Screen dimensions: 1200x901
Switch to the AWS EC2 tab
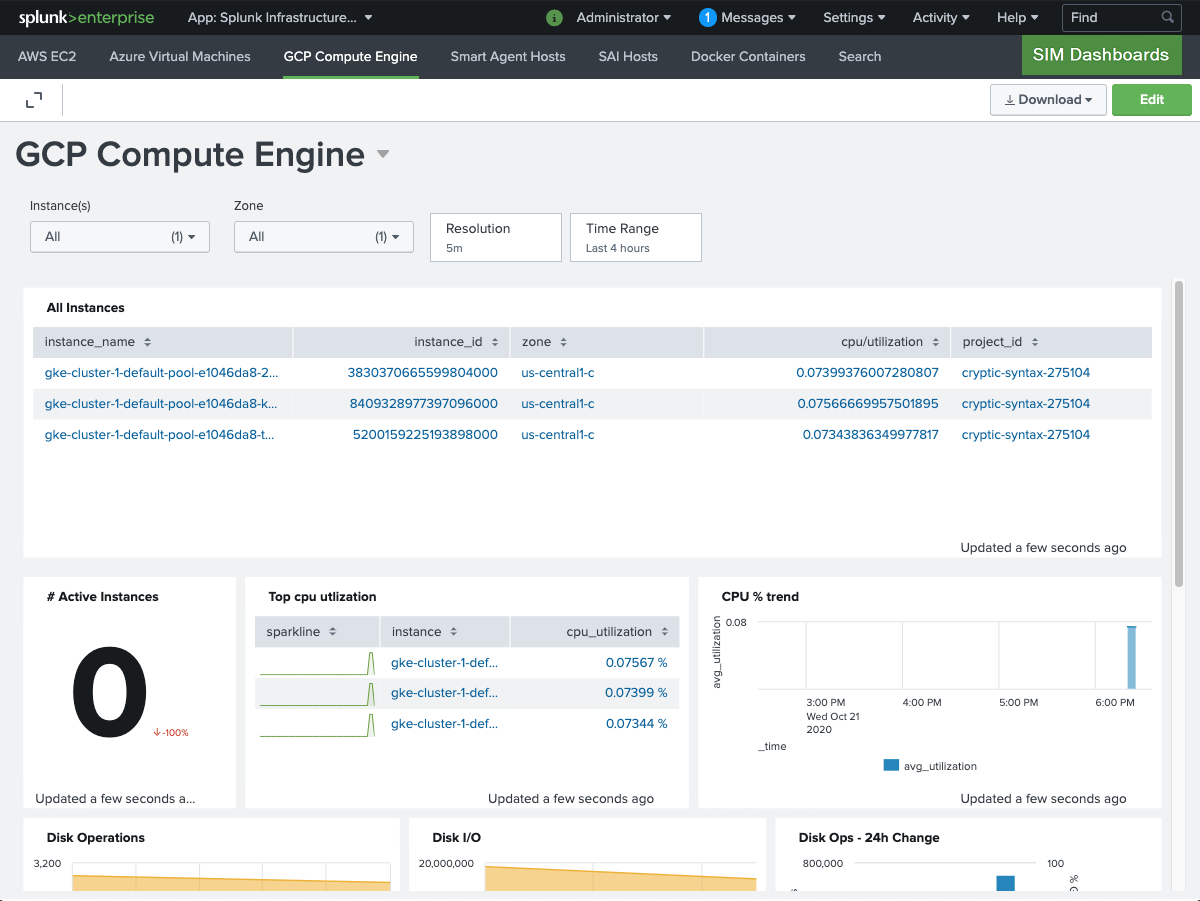pos(47,57)
